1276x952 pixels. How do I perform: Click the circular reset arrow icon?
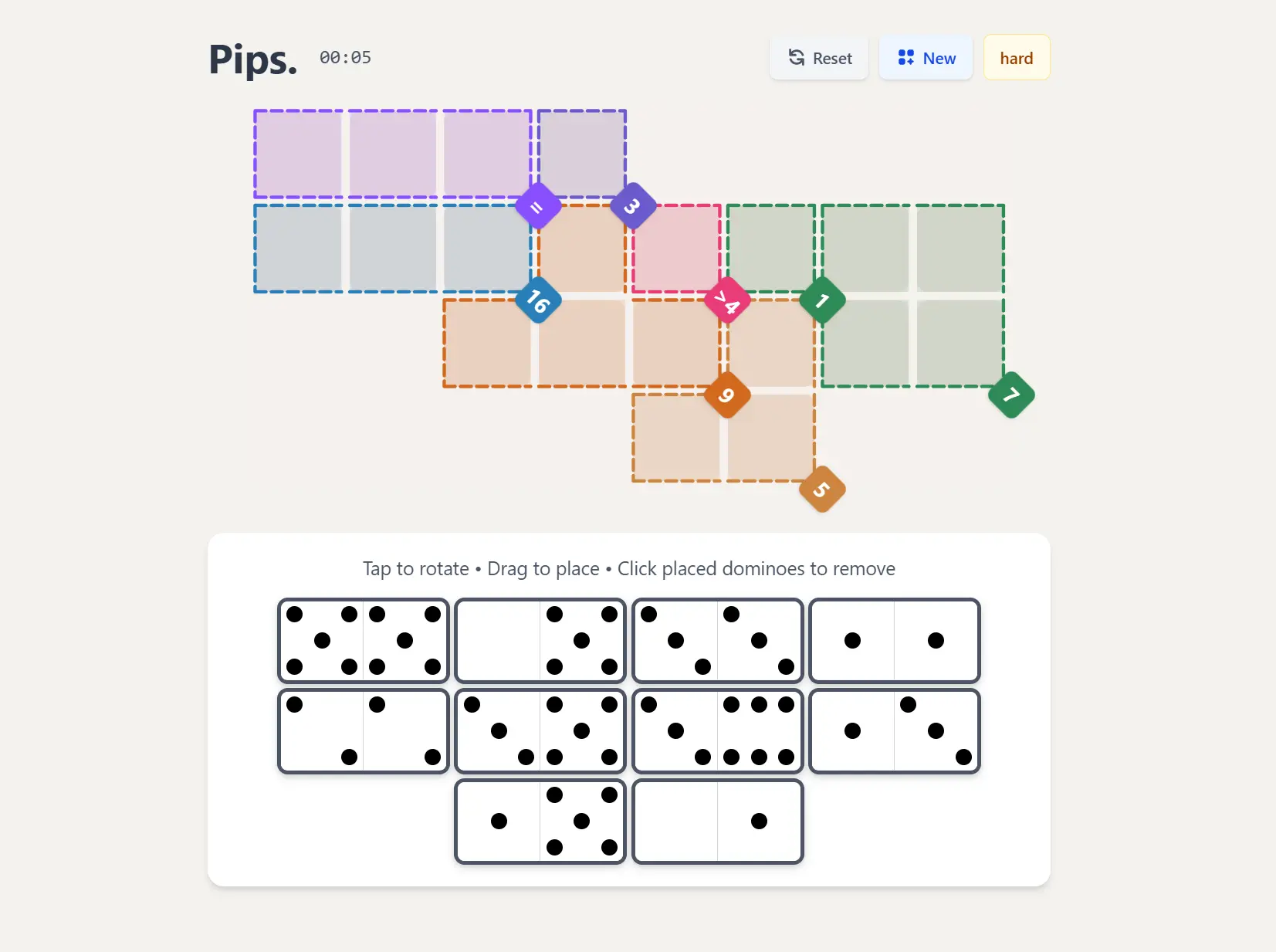point(796,58)
